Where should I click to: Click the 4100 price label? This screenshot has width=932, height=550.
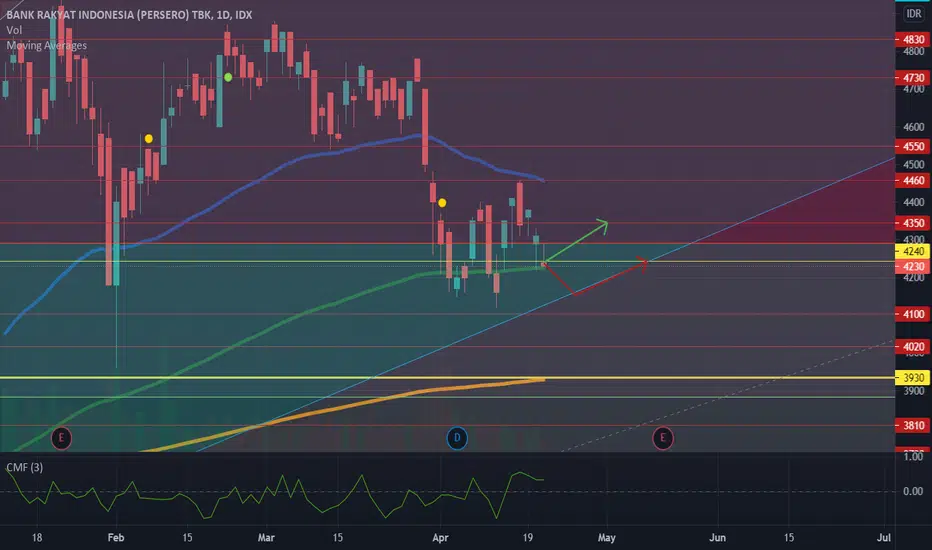coord(913,314)
